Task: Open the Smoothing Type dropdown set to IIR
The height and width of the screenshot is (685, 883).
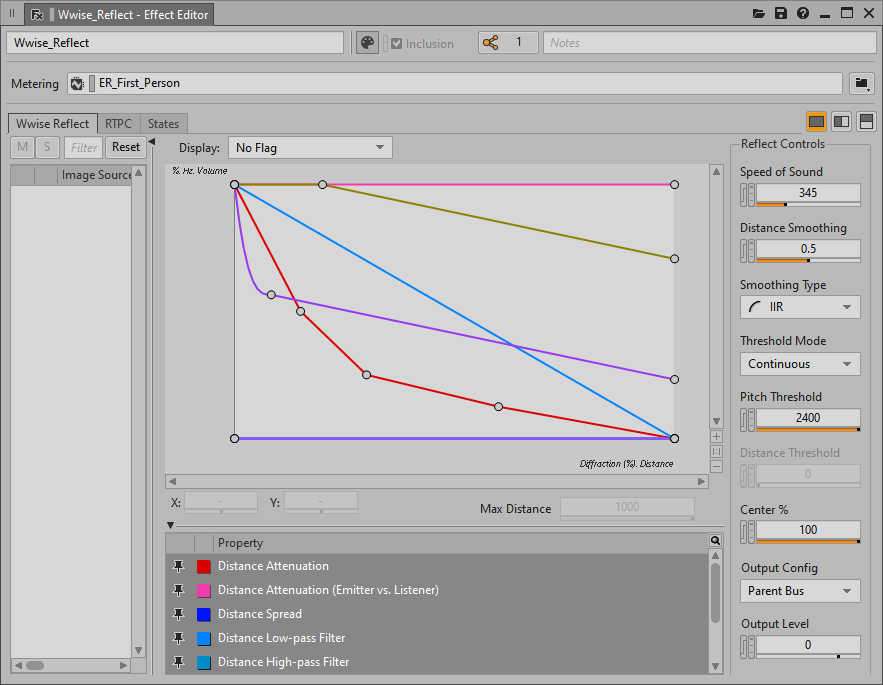Action: pyautogui.click(x=800, y=307)
